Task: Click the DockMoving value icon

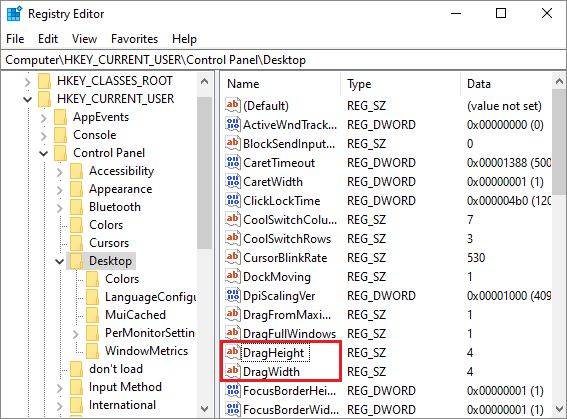Action: [x=233, y=276]
